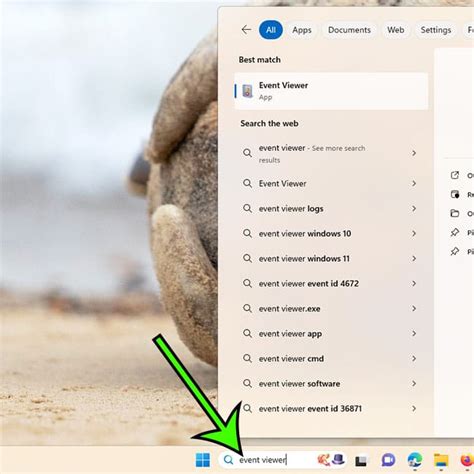Open File Explorer from the taskbar
The image size is (474, 474).
click(441, 460)
